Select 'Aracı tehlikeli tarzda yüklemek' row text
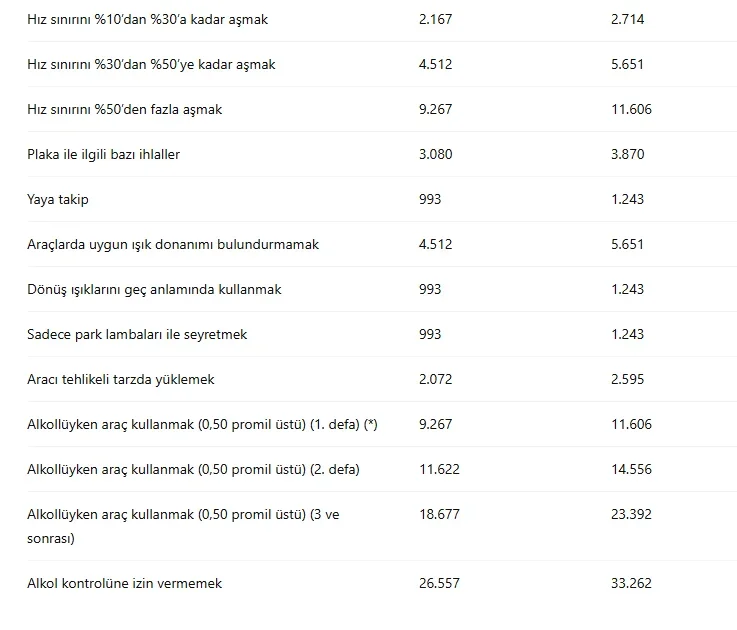737x630 pixels. [121, 379]
